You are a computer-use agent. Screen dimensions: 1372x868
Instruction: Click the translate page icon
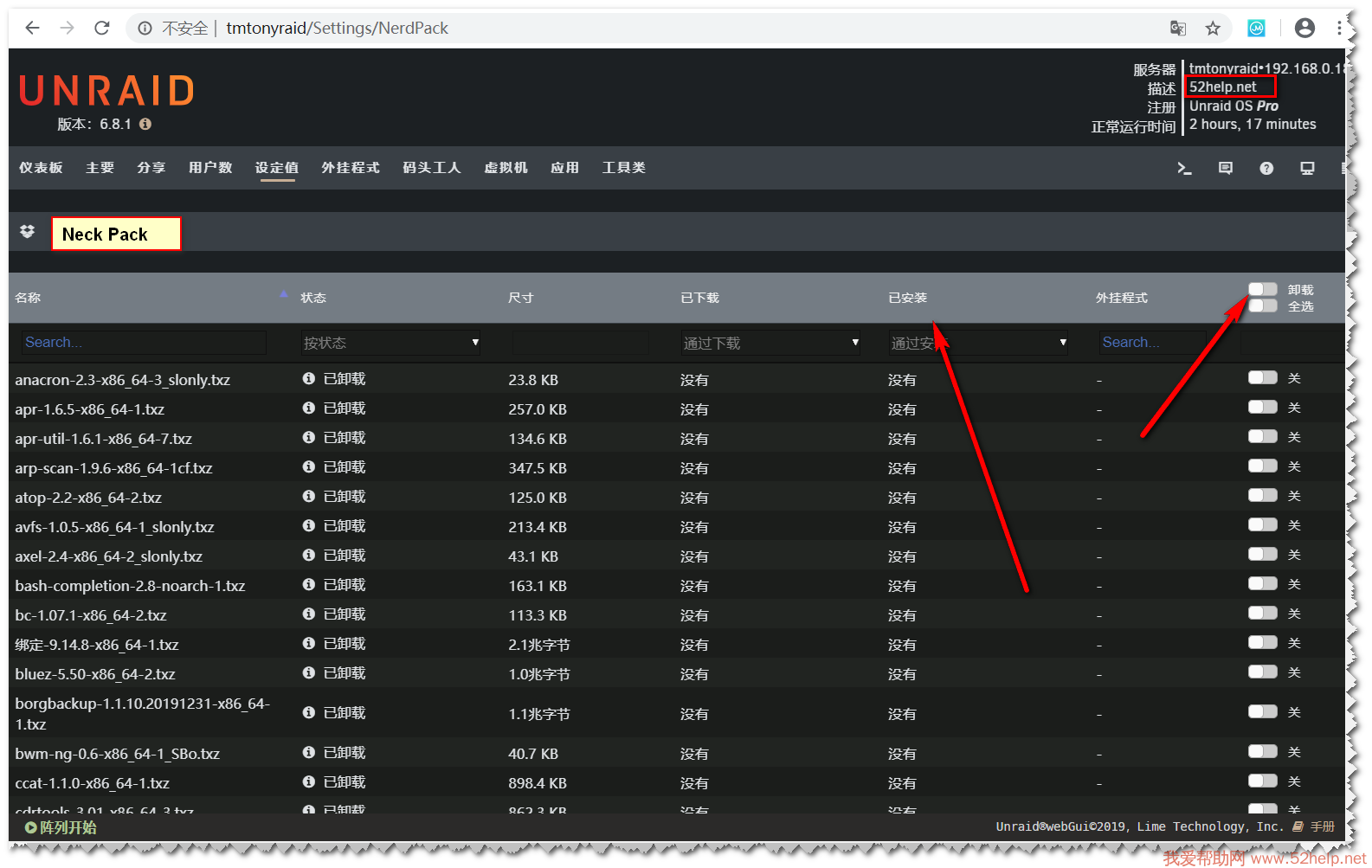point(1177,29)
